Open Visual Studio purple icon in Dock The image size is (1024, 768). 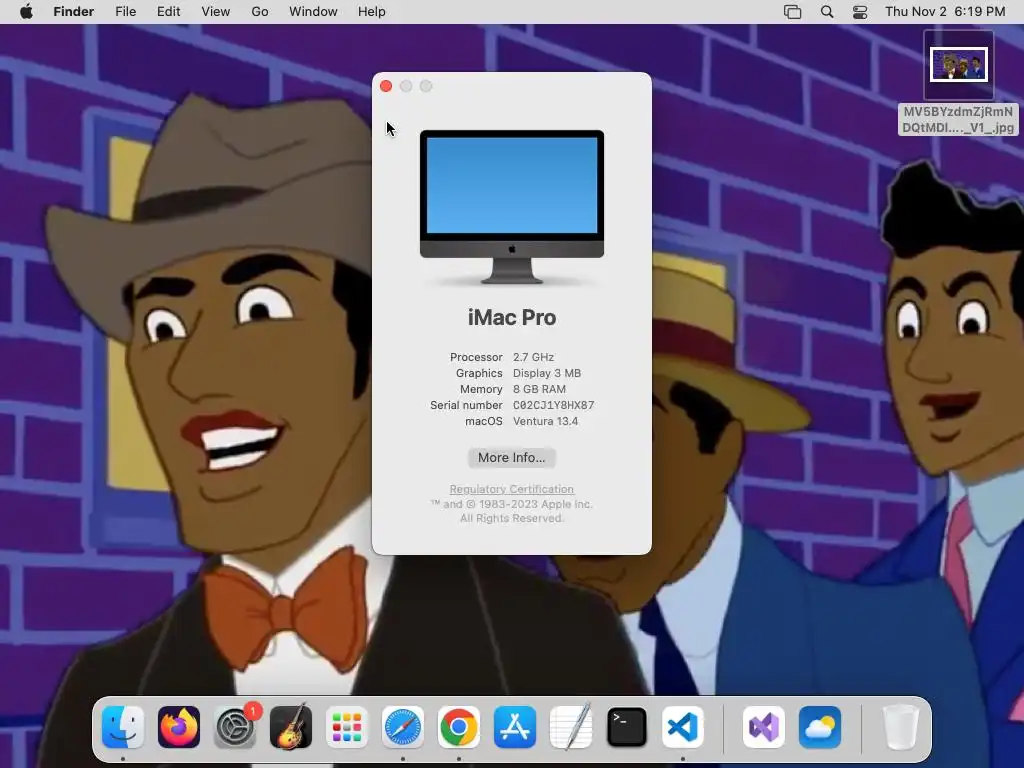tap(764, 727)
